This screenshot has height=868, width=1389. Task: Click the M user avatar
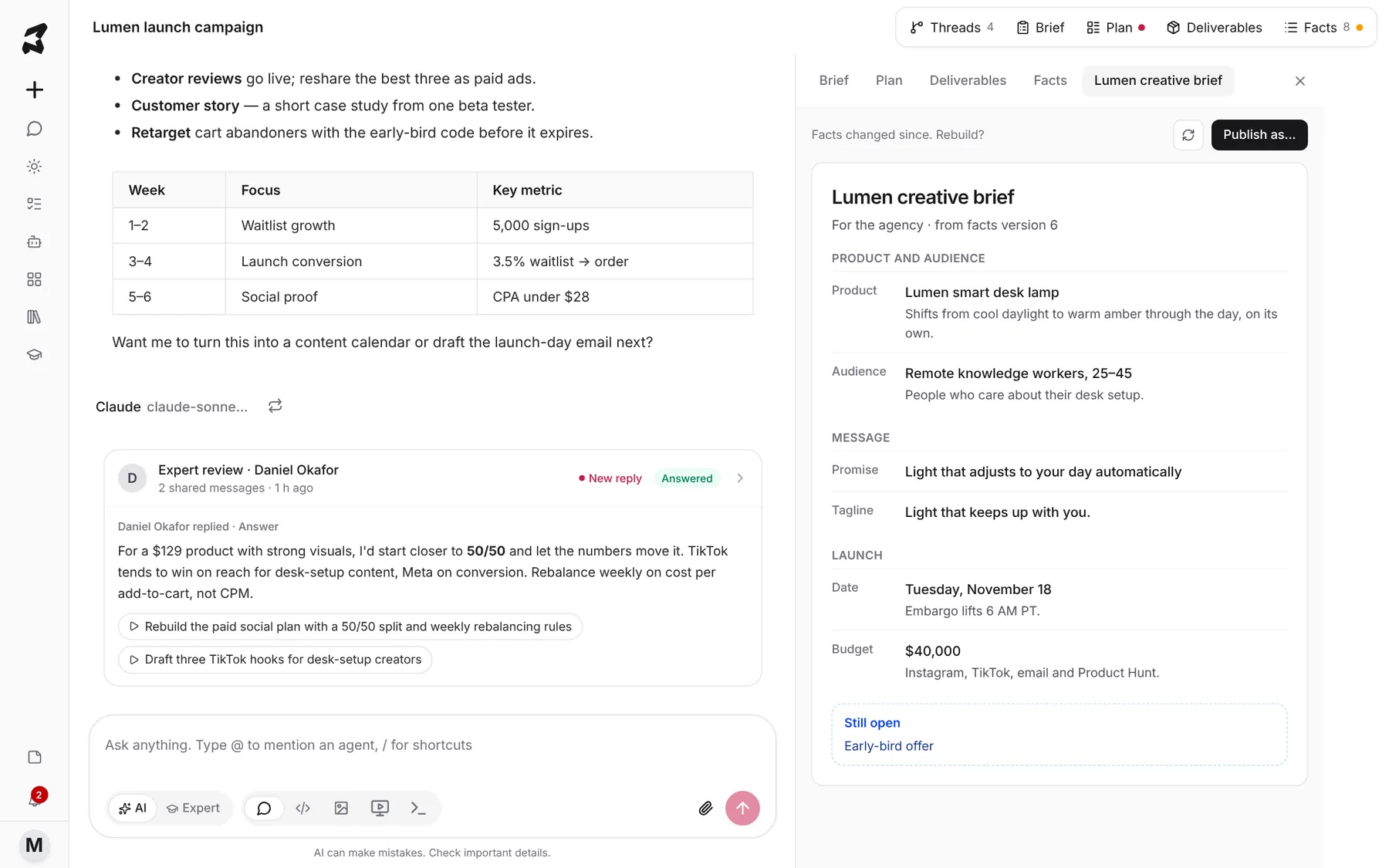tap(34, 845)
